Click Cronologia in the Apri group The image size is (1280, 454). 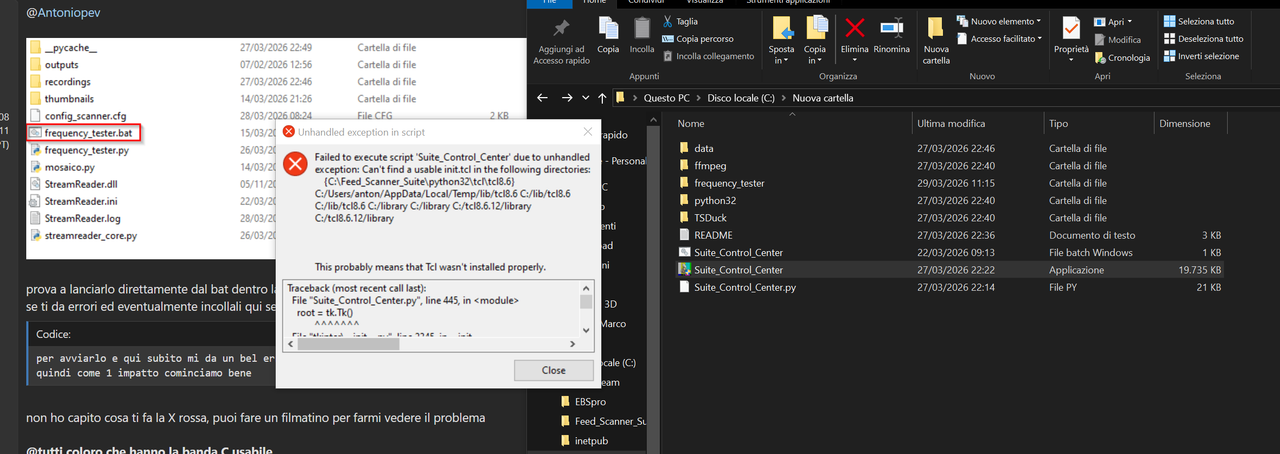point(1121,58)
